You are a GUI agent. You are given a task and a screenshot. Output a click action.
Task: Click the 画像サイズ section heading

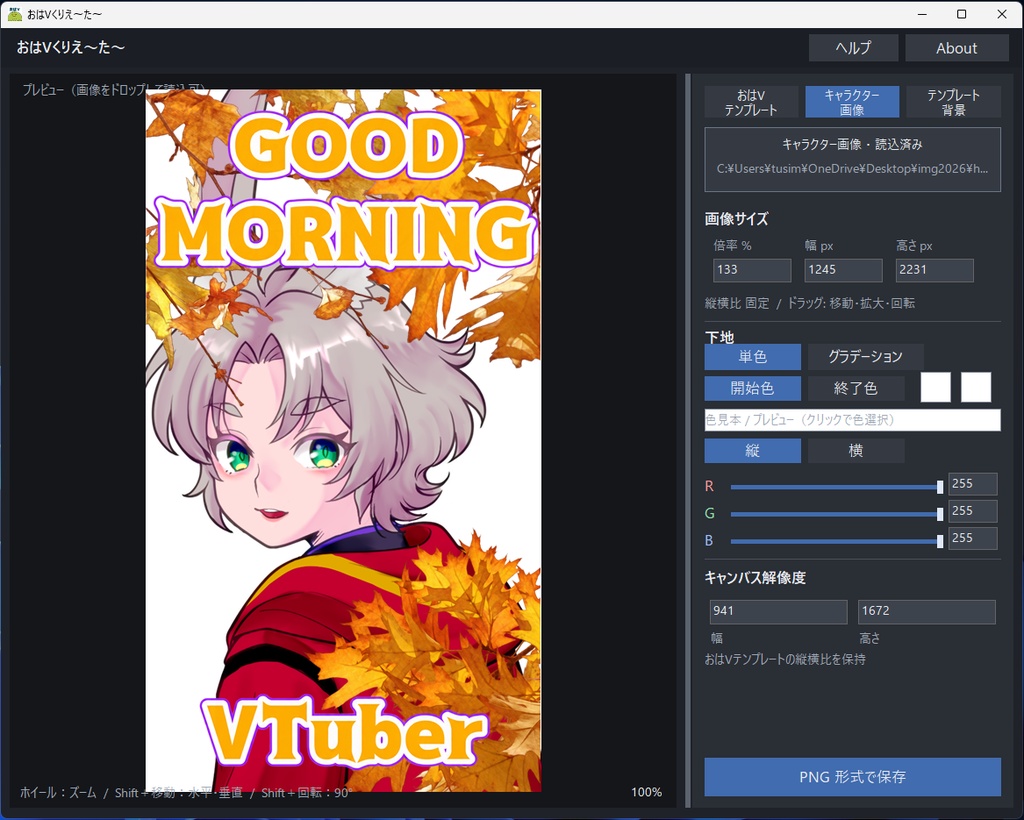coord(736,219)
